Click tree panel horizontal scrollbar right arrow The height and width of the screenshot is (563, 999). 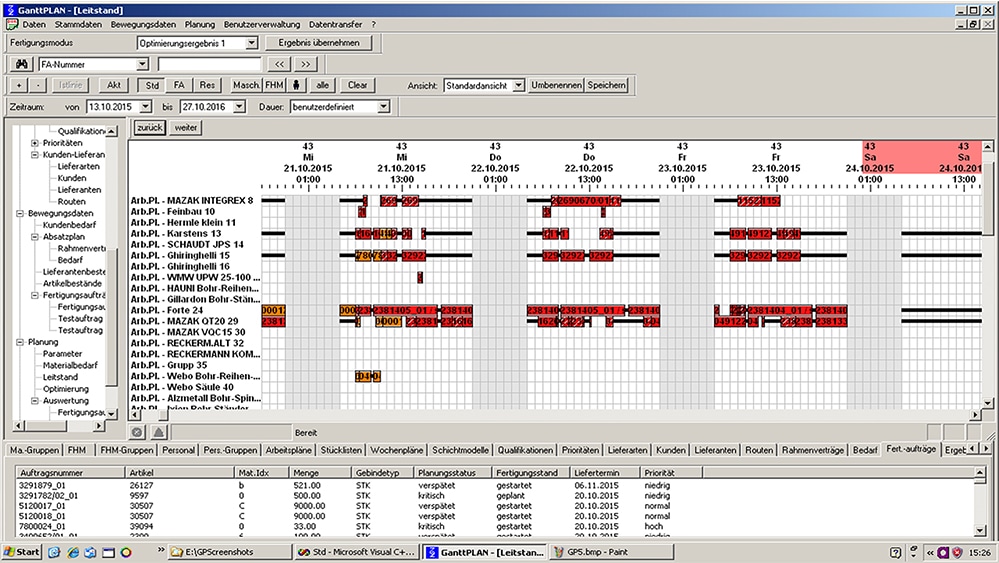pyautogui.click(x=99, y=425)
